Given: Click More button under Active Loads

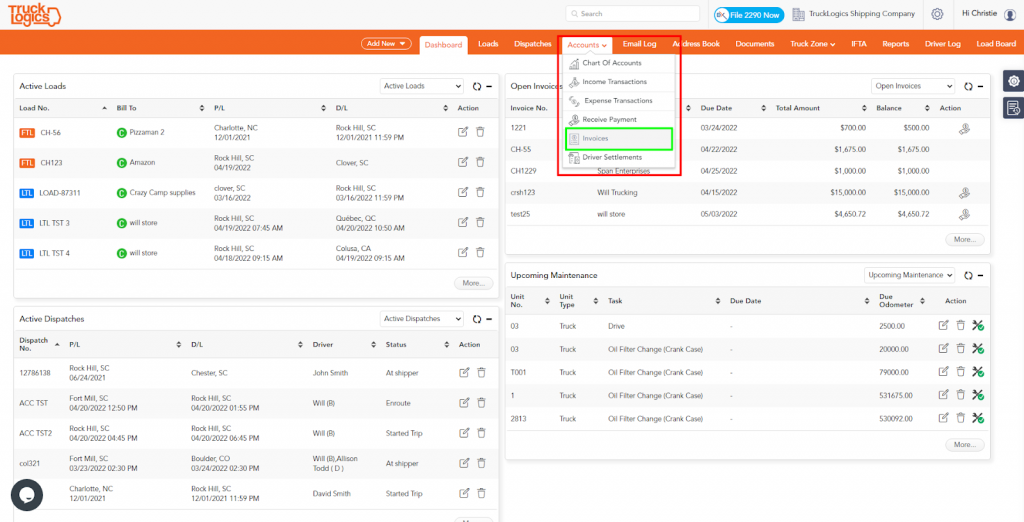Looking at the screenshot, I should coord(473,284).
